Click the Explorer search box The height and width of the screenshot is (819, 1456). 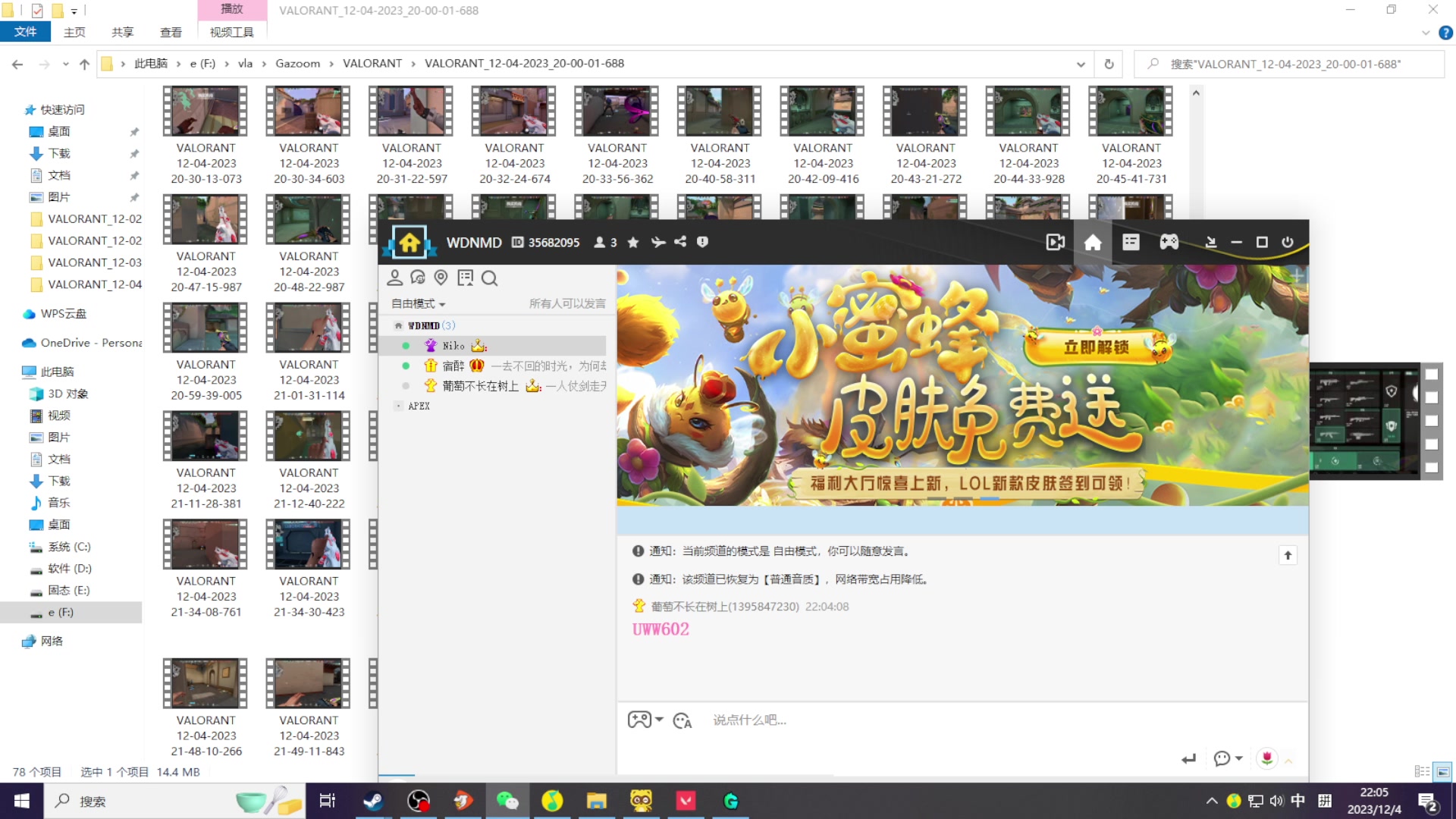pos(1289,64)
